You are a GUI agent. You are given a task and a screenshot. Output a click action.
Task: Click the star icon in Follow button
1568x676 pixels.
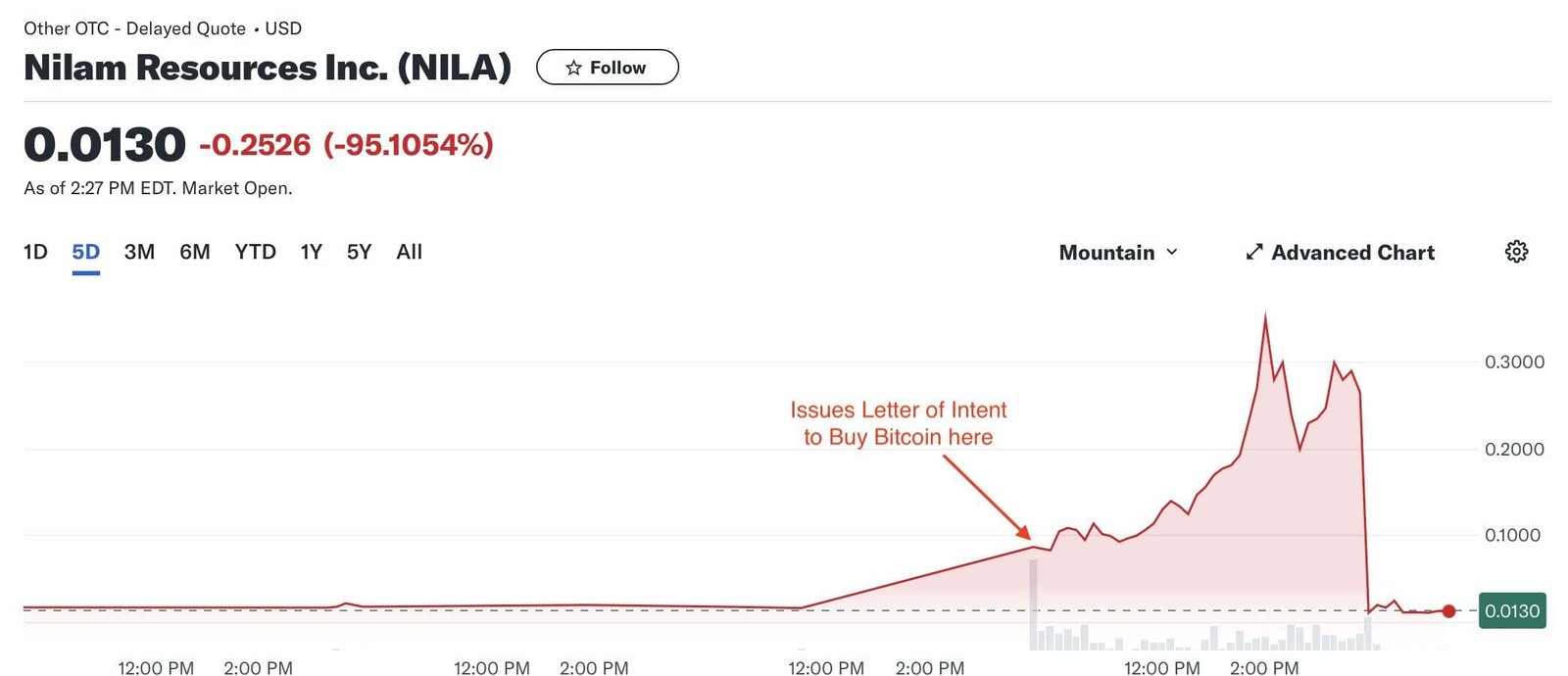click(573, 68)
